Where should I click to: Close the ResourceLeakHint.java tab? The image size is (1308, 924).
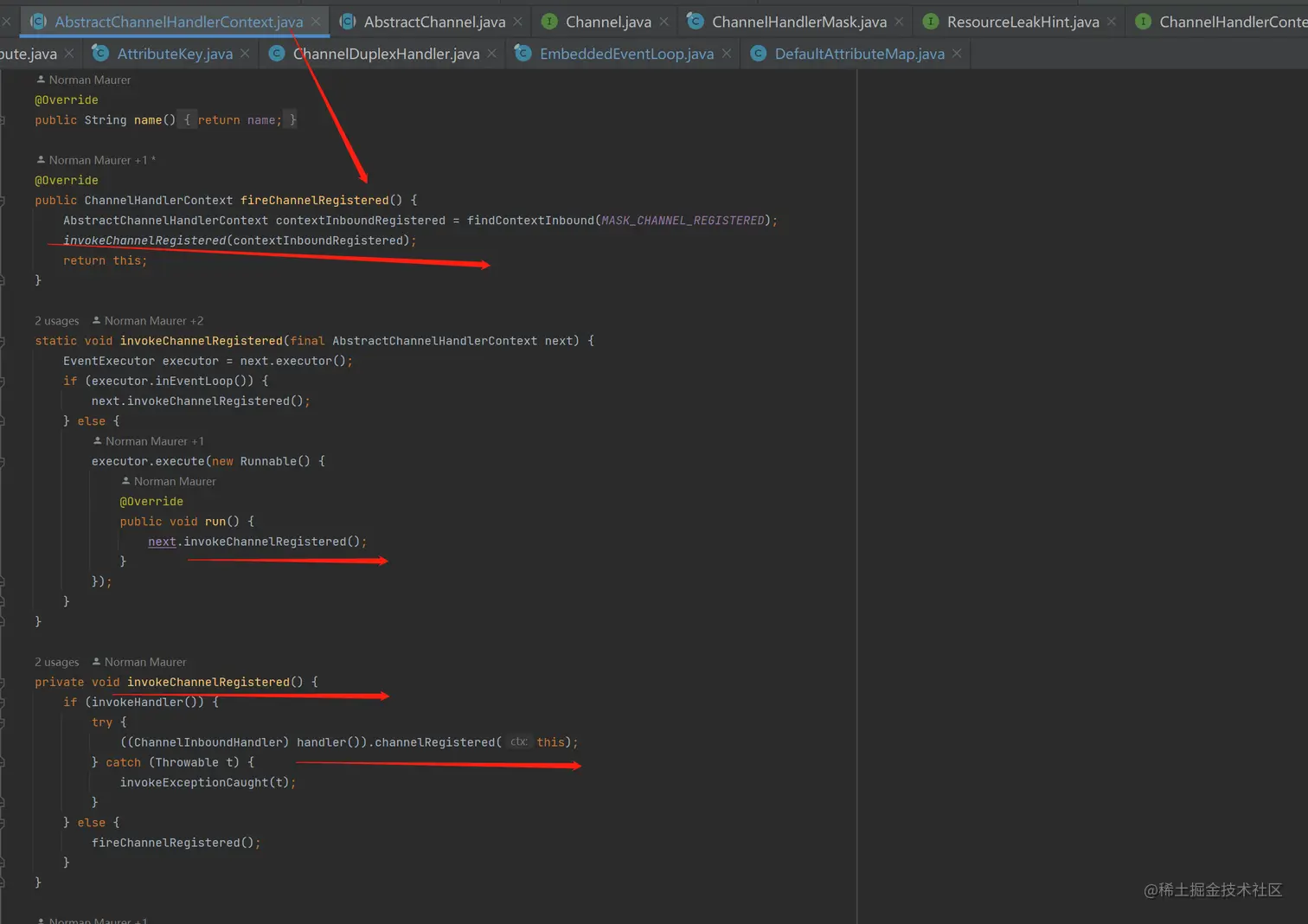coord(1112,22)
